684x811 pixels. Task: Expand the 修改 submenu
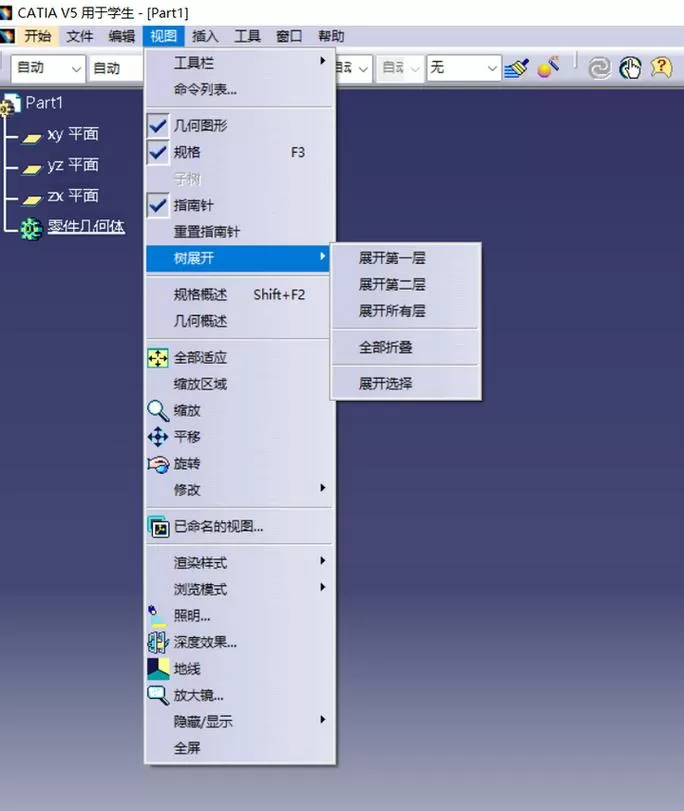[x=240, y=489]
